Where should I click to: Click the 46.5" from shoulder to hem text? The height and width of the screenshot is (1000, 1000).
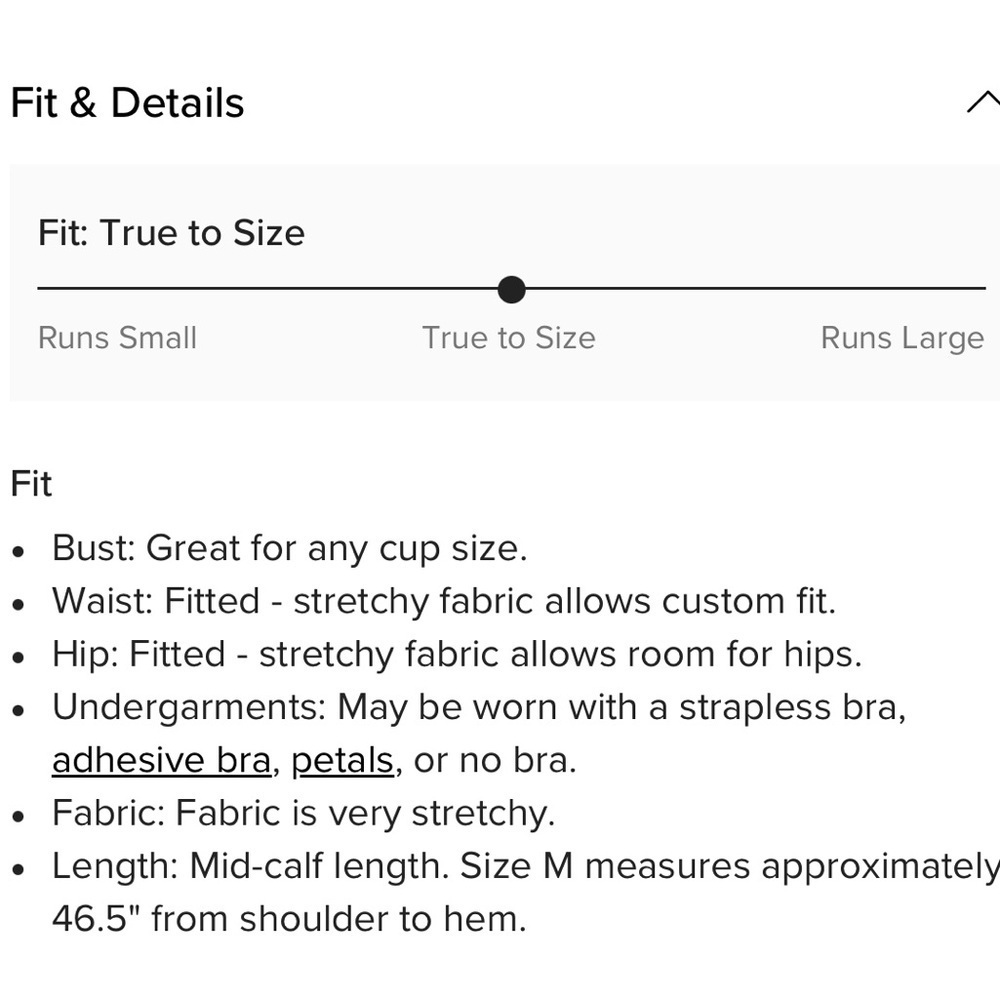pos(289,919)
